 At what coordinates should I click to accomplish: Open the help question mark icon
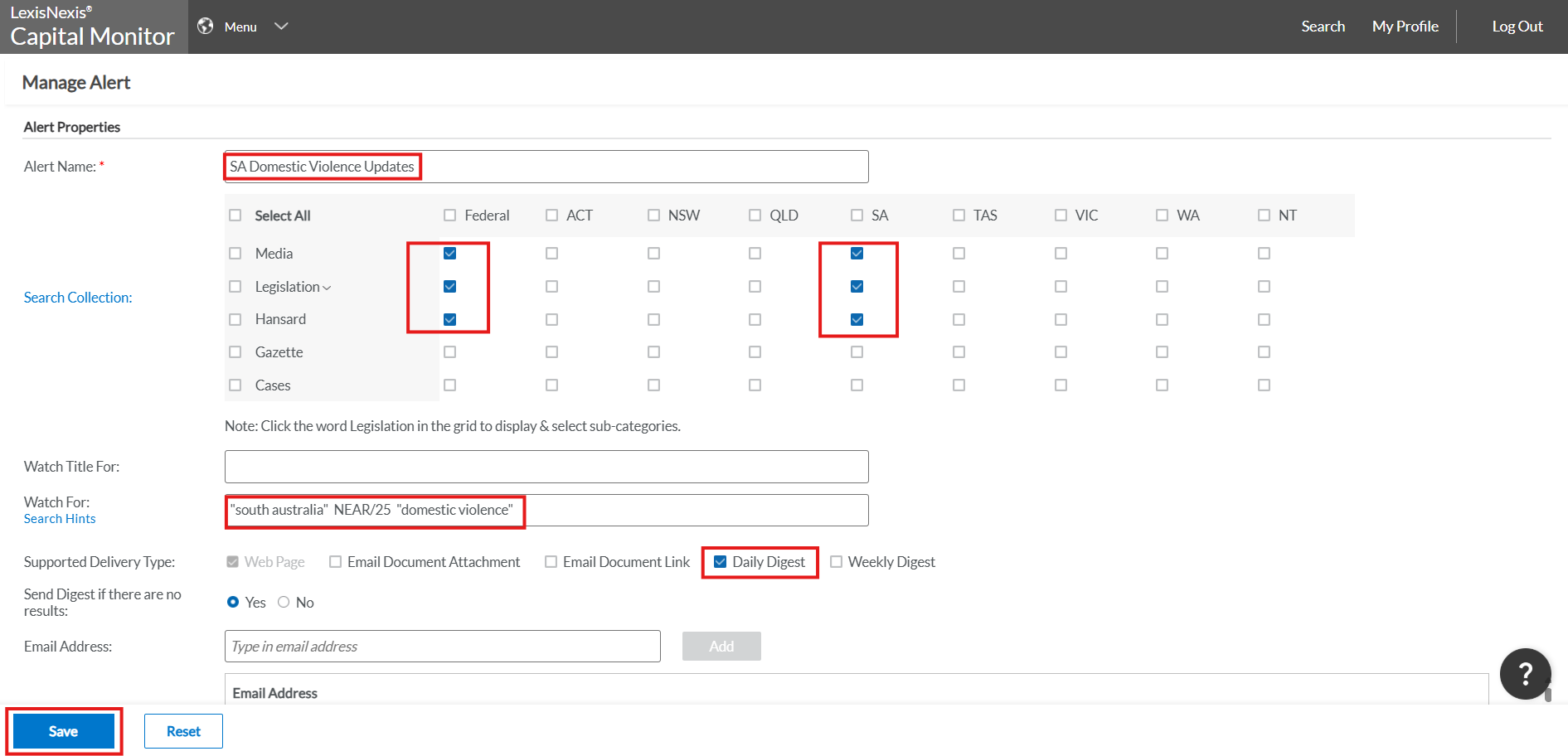pos(1525,674)
